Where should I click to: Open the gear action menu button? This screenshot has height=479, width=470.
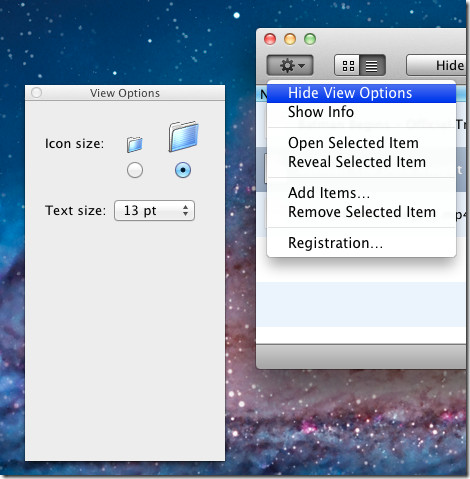pos(290,65)
